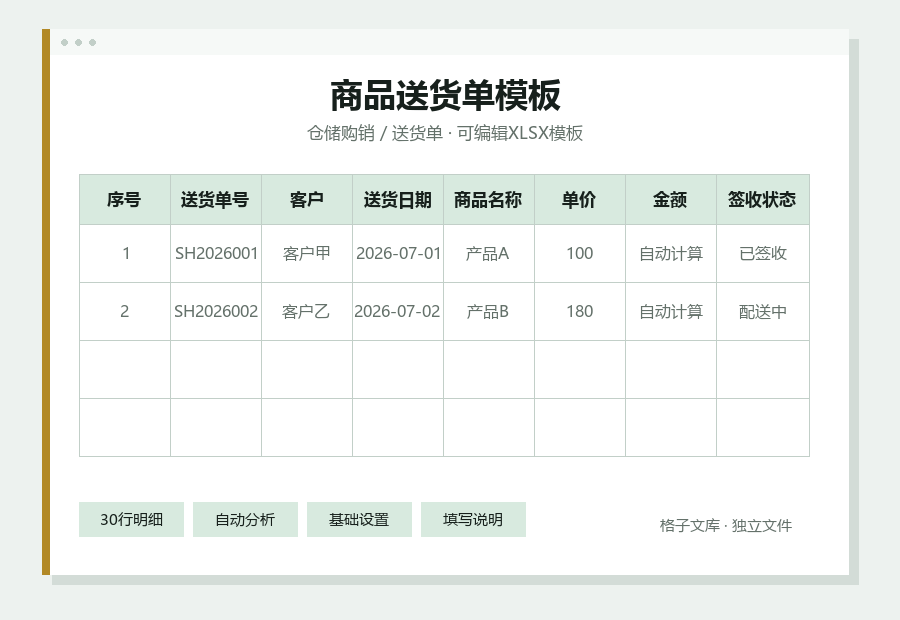Click serial number 1 cell
Viewport: 900px width, 620px height.
click(x=125, y=253)
